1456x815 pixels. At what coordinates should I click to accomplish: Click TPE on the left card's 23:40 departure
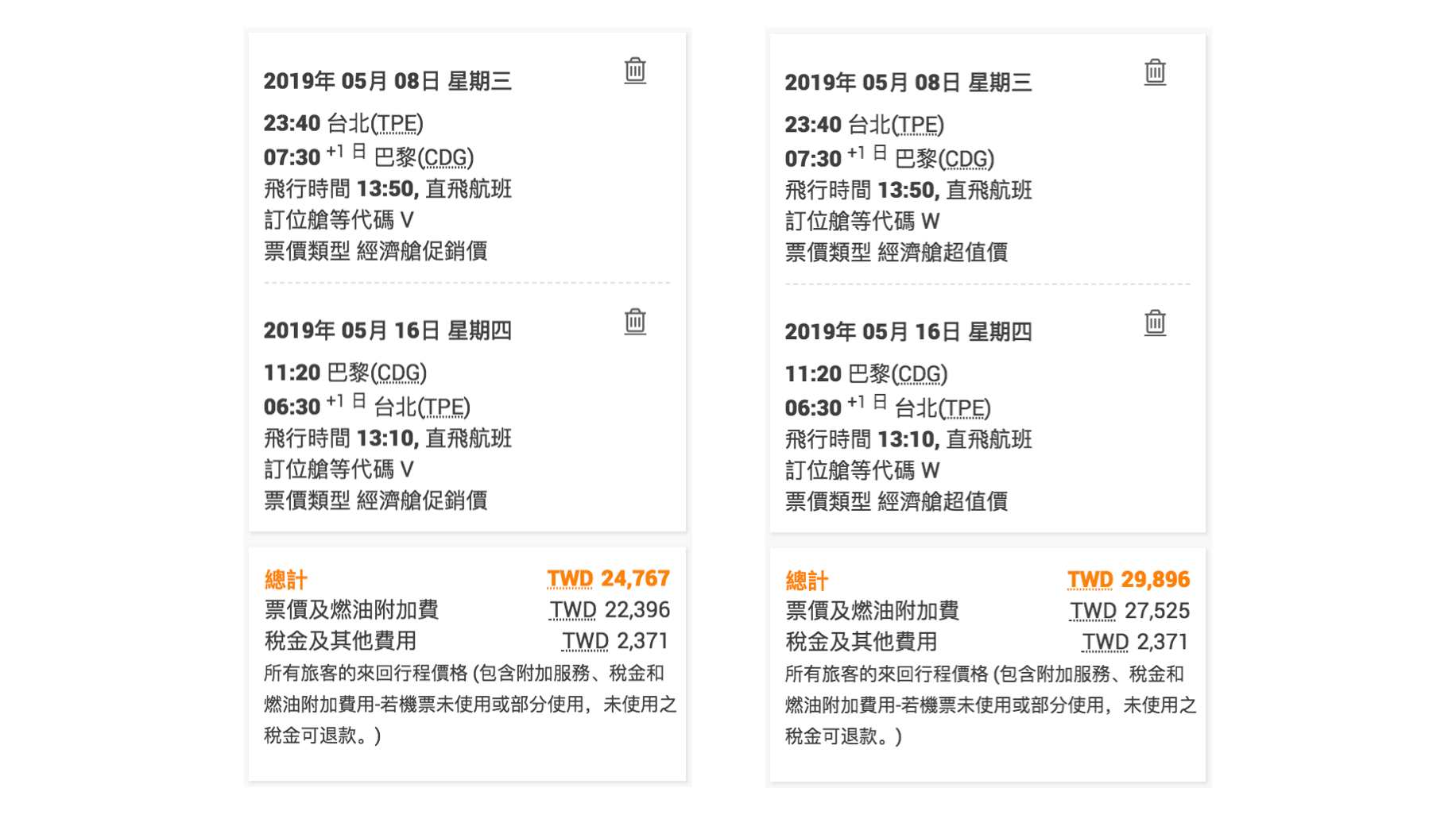tap(397, 124)
